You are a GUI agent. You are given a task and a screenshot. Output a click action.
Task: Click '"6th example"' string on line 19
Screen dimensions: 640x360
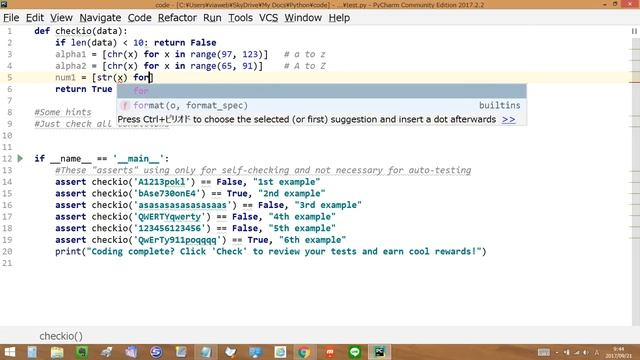pos(312,240)
